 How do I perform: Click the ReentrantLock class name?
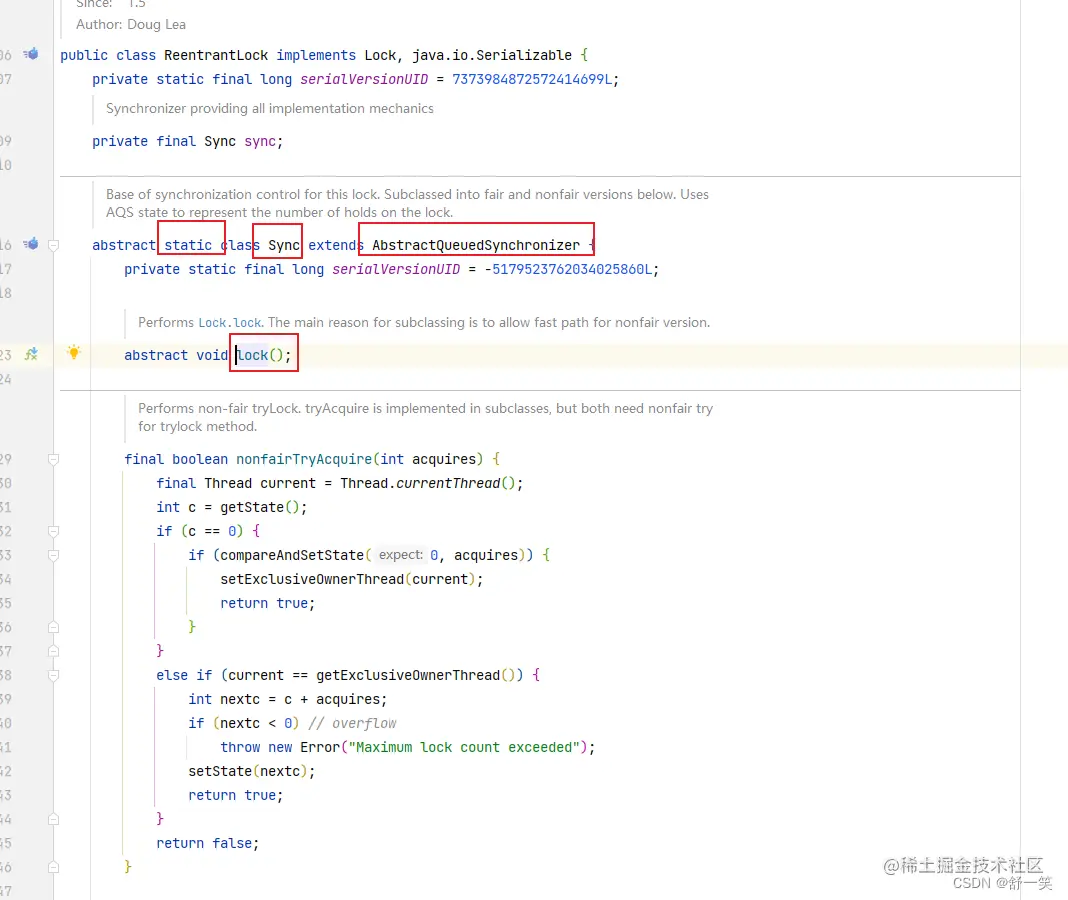216,55
